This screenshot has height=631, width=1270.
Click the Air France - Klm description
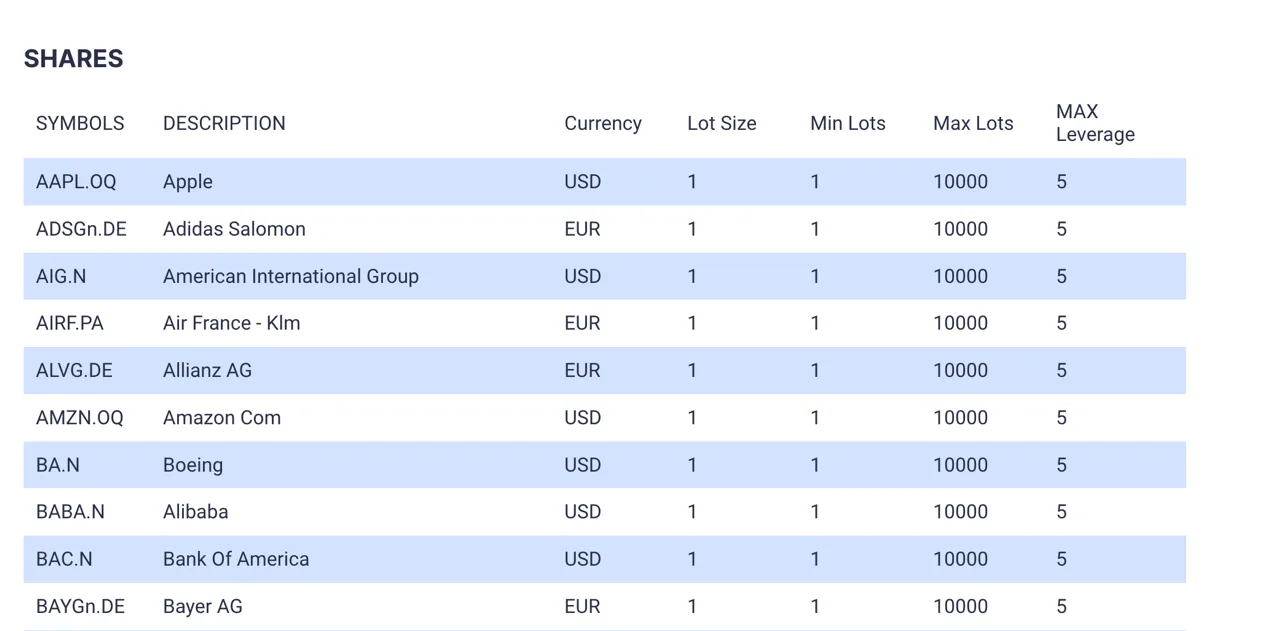[232, 323]
